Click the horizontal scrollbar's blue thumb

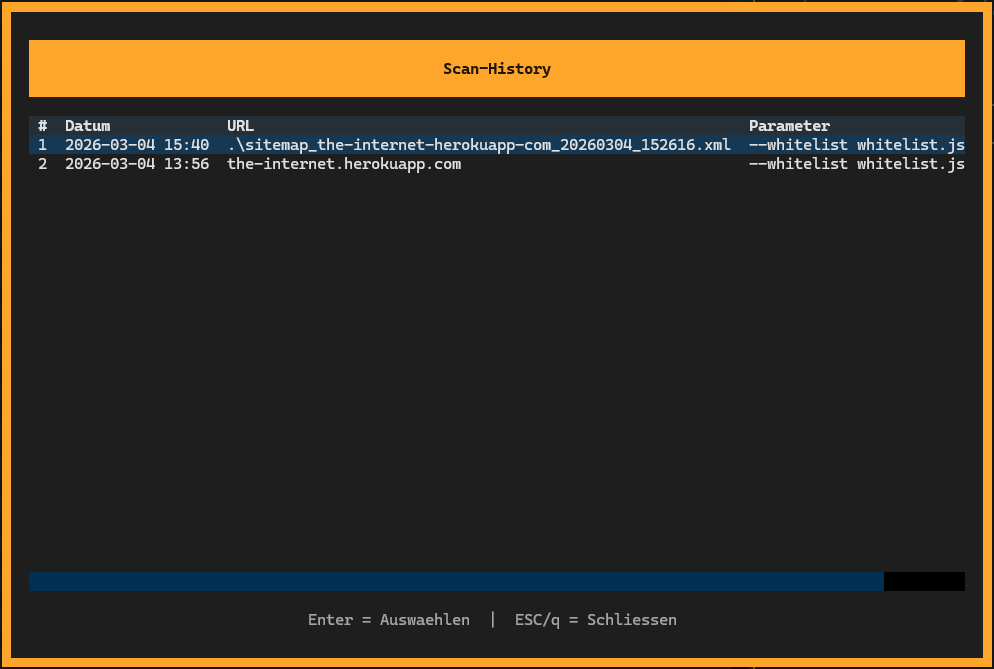pos(456,581)
